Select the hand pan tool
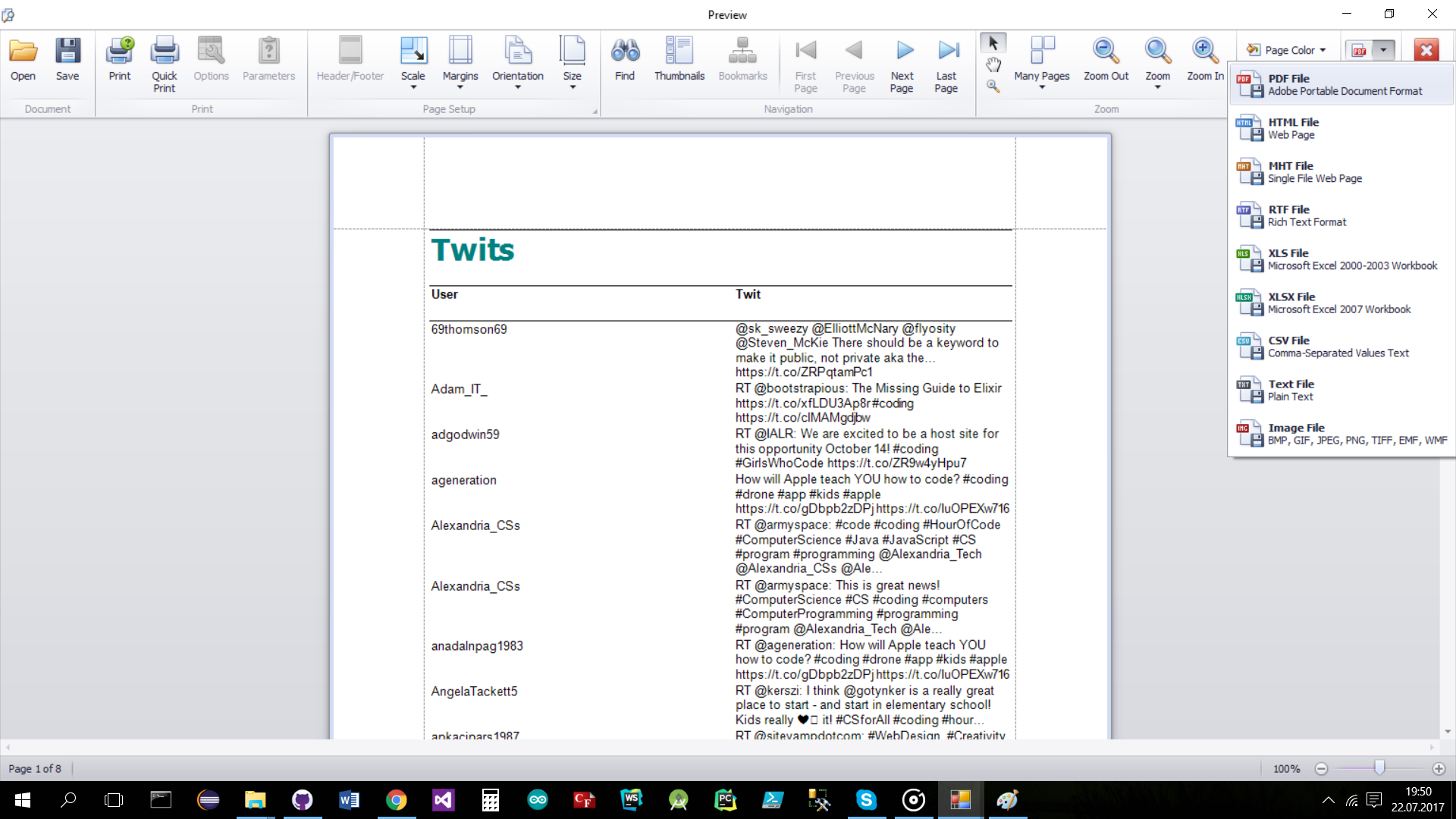 click(x=993, y=64)
